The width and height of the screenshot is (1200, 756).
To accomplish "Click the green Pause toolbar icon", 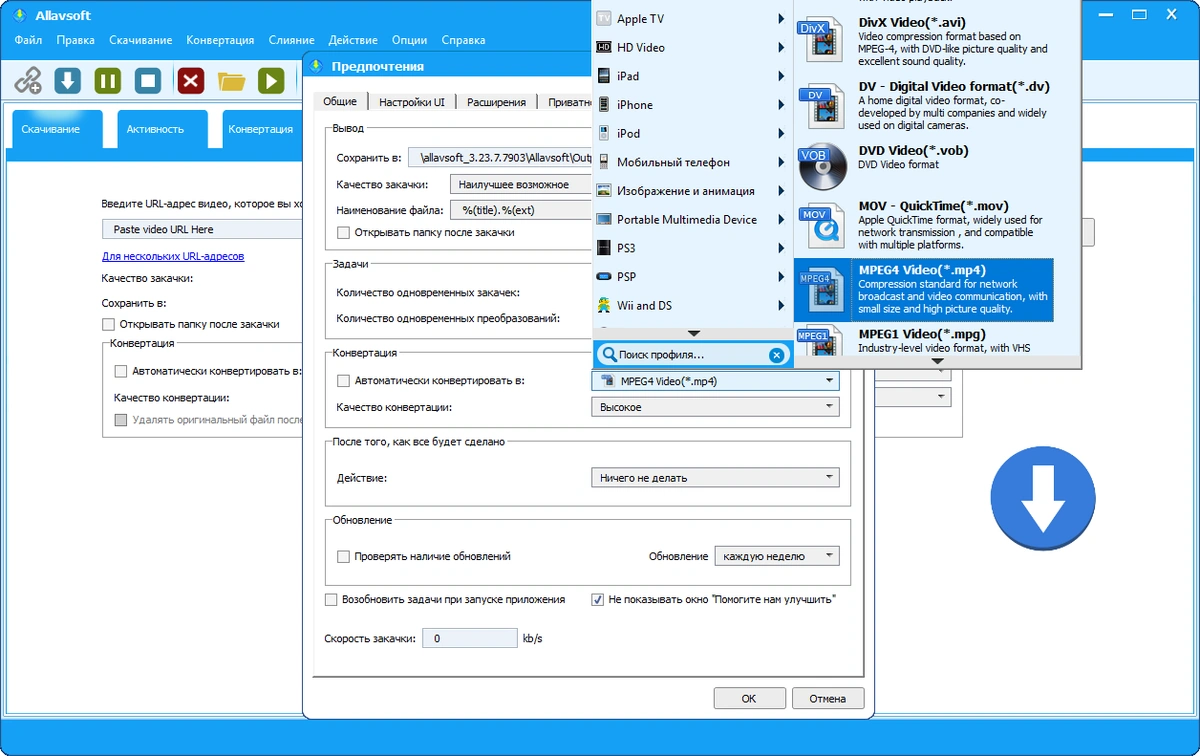I will 108,81.
